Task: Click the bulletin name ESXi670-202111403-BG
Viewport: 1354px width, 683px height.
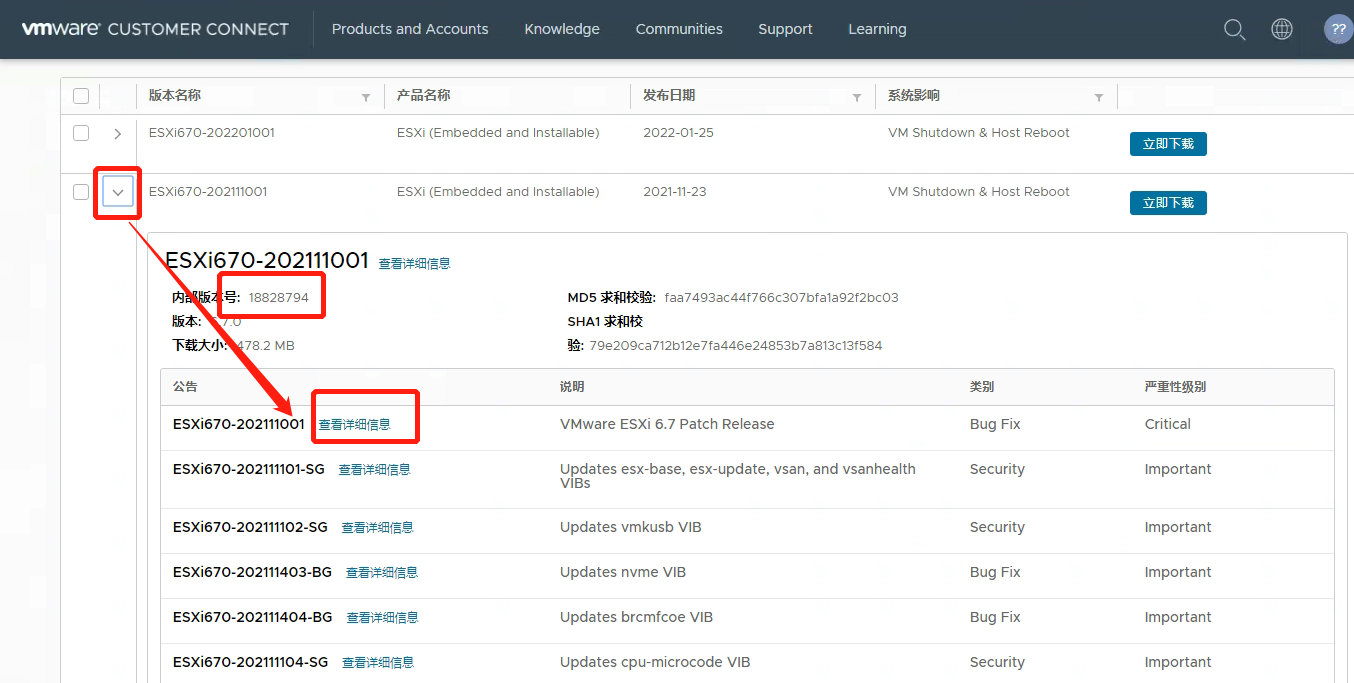Action: (x=253, y=572)
